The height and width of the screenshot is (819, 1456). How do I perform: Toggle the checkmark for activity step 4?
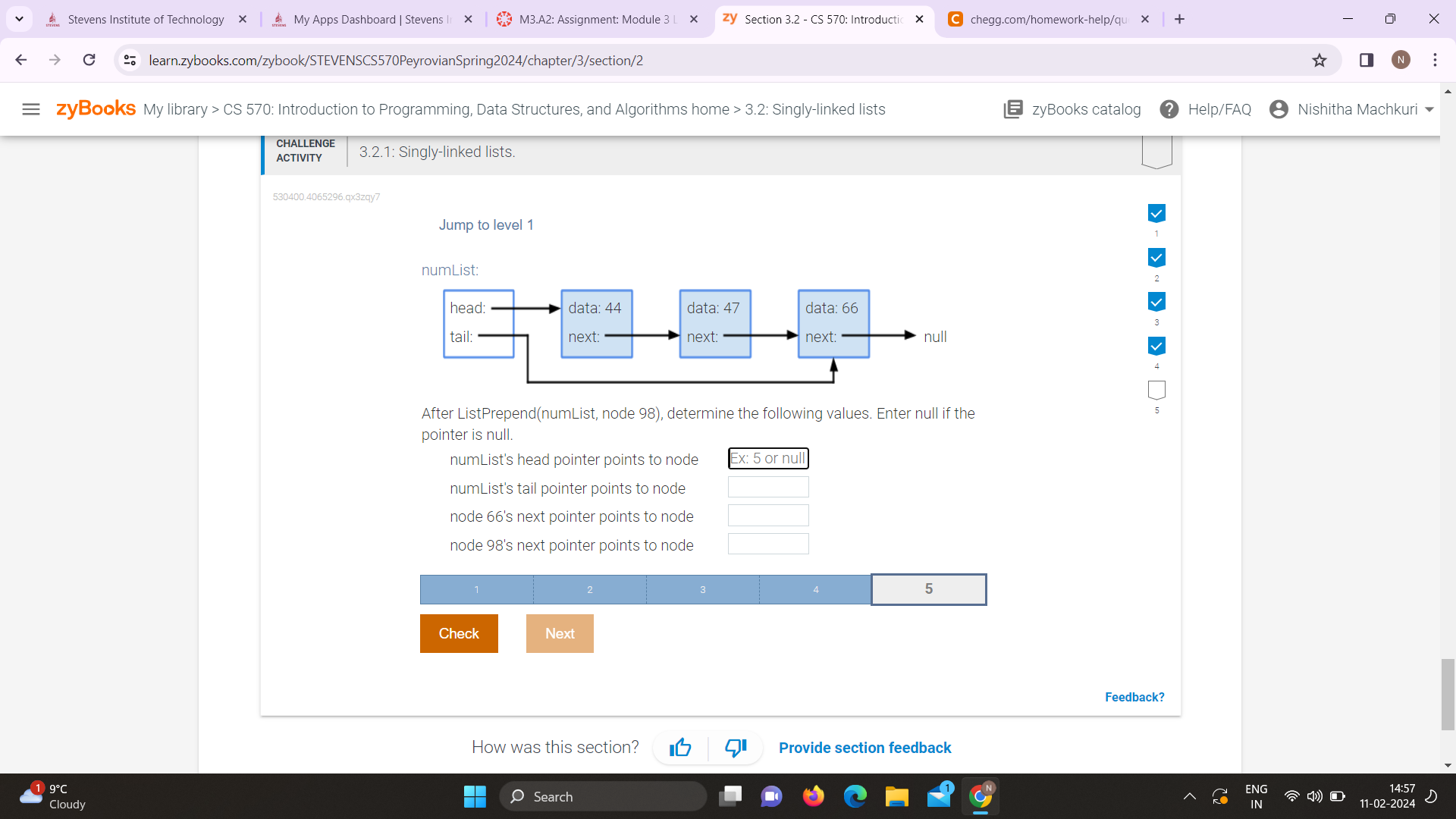coord(1156,345)
